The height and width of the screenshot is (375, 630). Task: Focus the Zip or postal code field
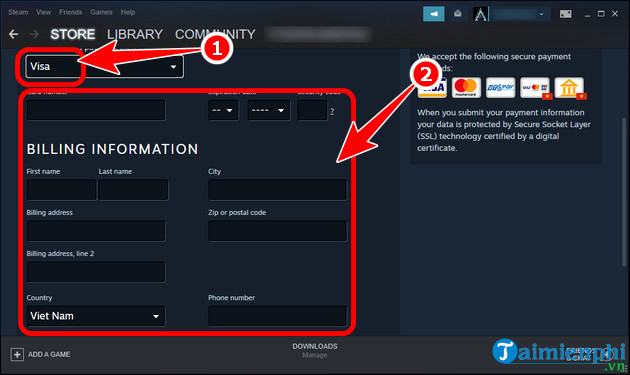(x=278, y=231)
